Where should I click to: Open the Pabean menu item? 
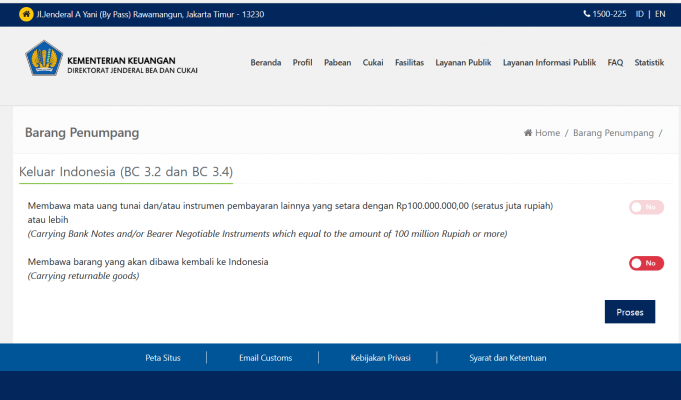click(337, 62)
